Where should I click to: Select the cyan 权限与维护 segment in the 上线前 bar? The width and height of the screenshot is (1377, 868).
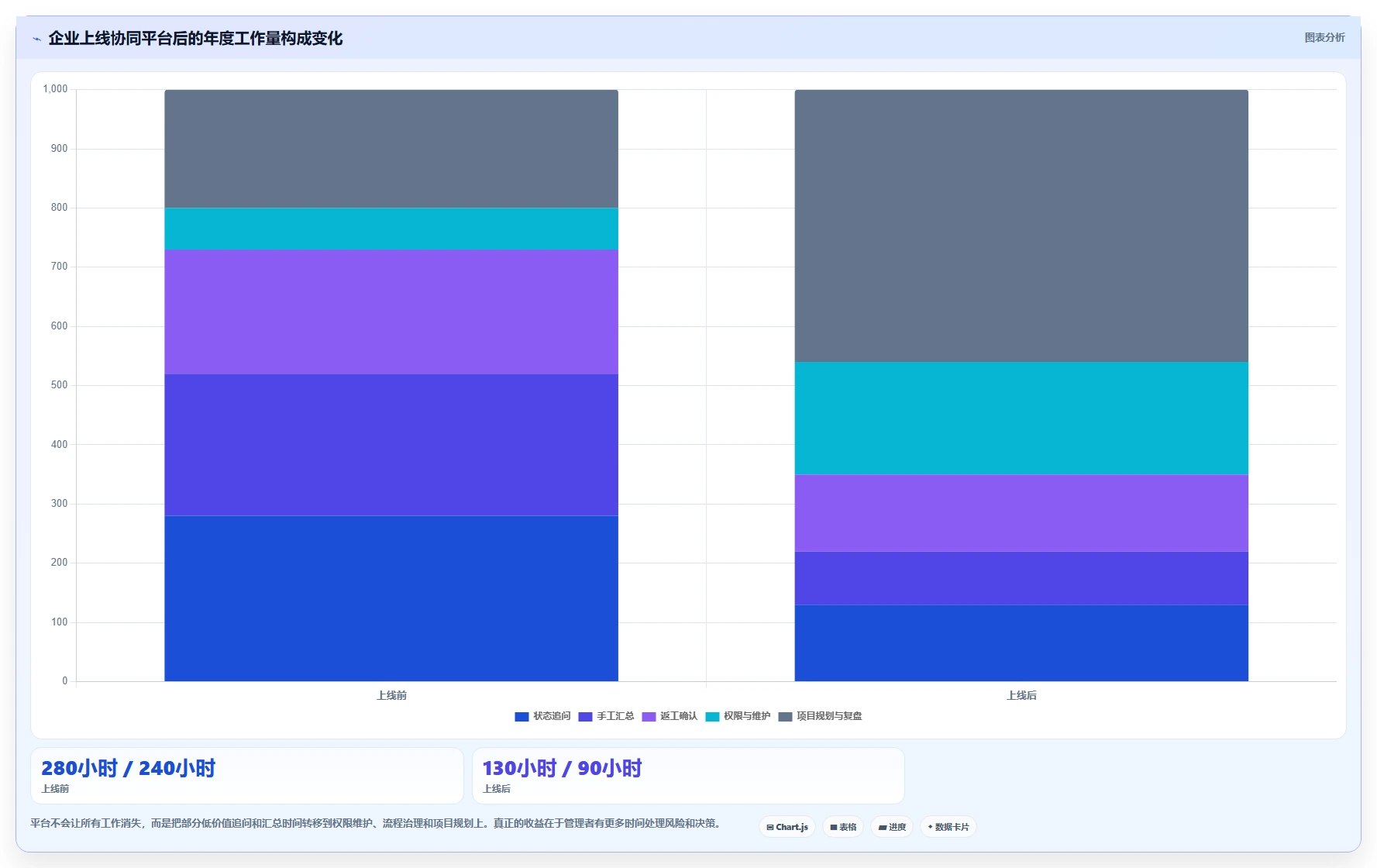tap(391, 229)
